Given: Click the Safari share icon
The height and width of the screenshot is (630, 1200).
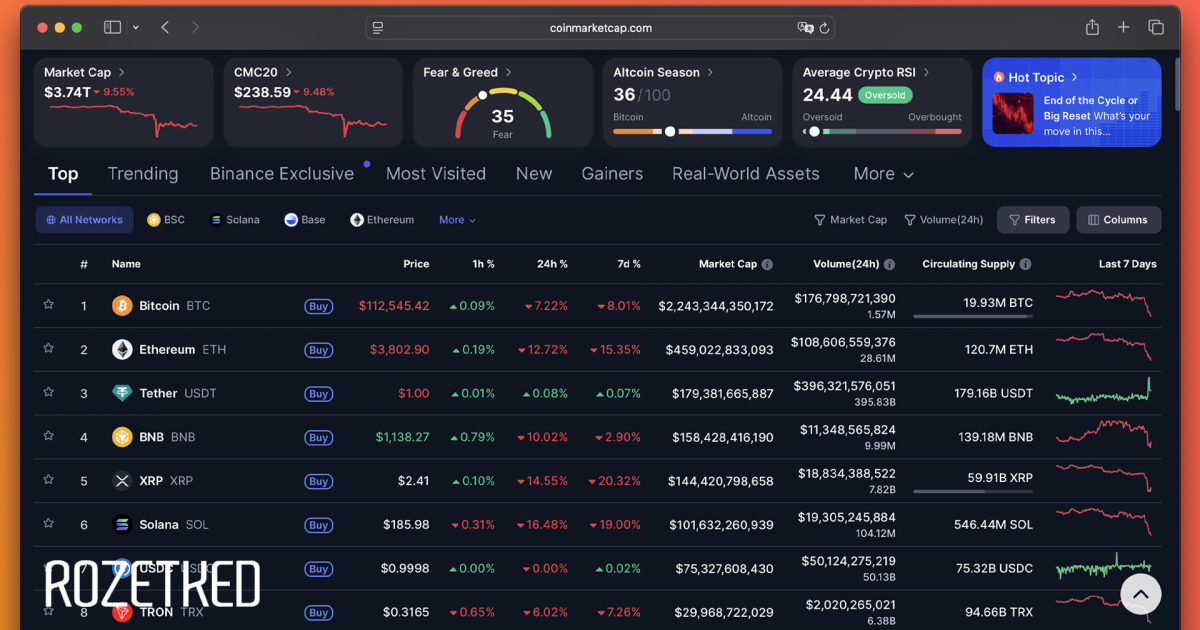Looking at the screenshot, I should tap(1093, 28).
